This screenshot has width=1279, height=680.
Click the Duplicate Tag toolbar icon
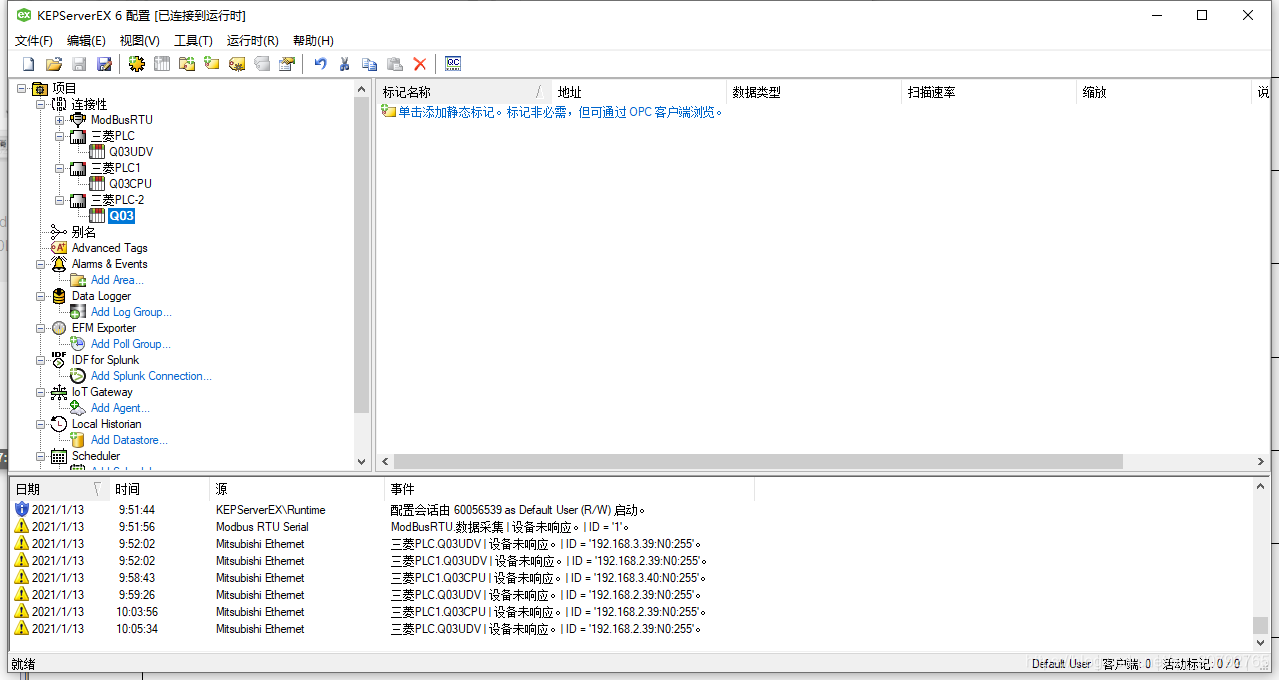pos(262,64)
